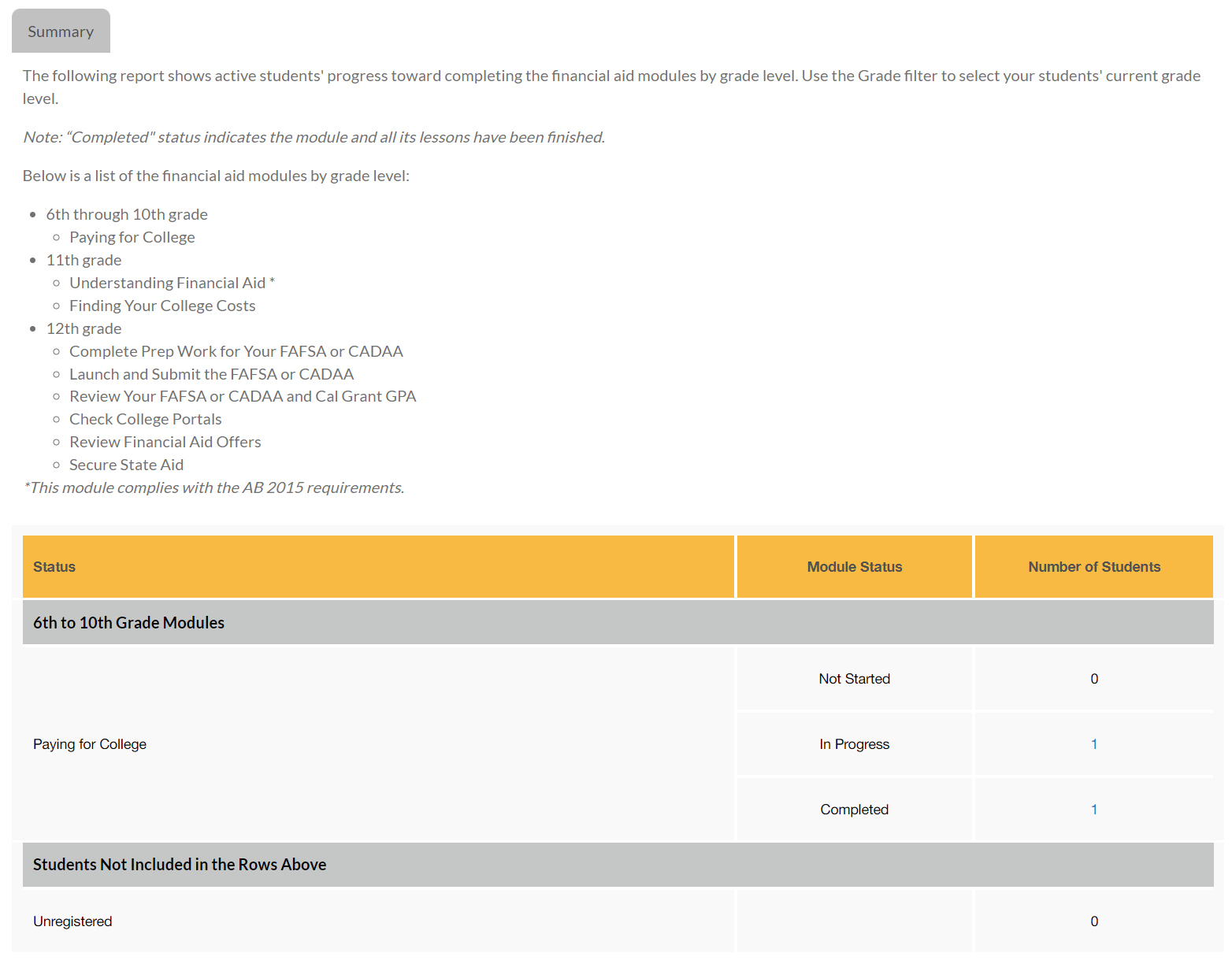Viewport: 1232px width, 960px height.
Task: Click the Completed module status cell
Action: click(x=854, y=809)
